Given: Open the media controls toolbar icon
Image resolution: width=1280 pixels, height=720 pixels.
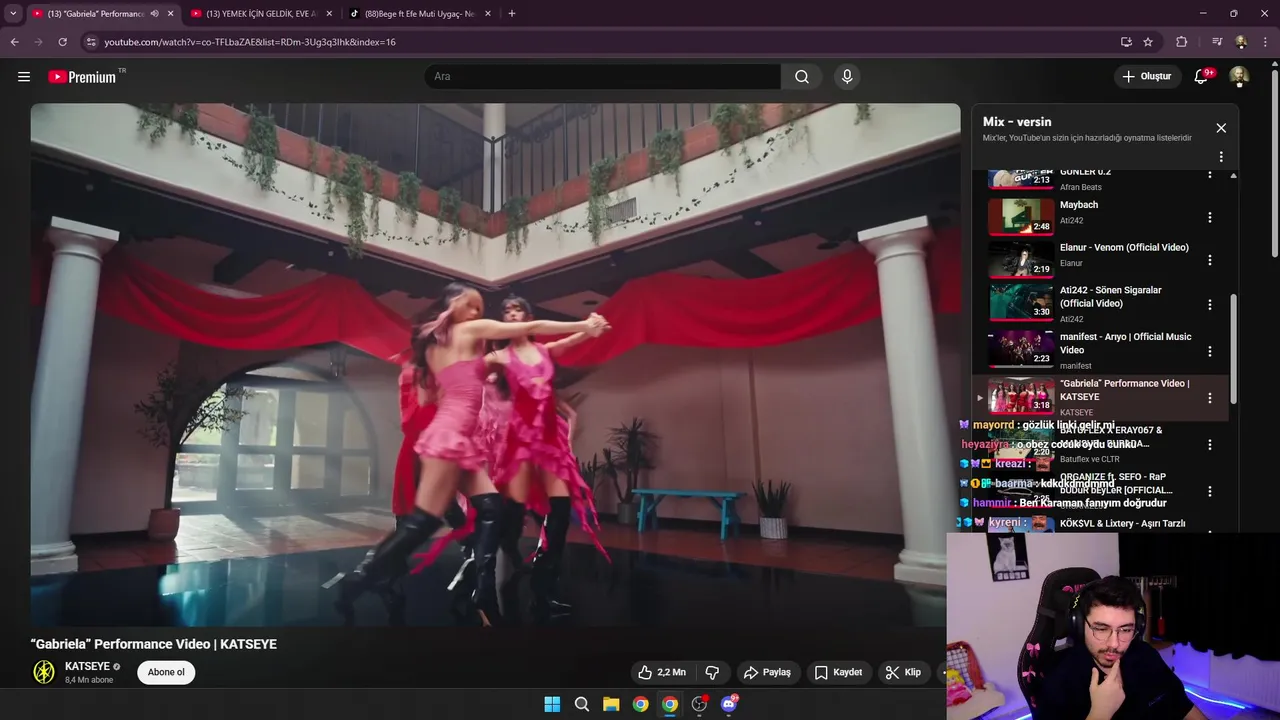Looking at the screenshot, I should click(x=1217, y=42).
